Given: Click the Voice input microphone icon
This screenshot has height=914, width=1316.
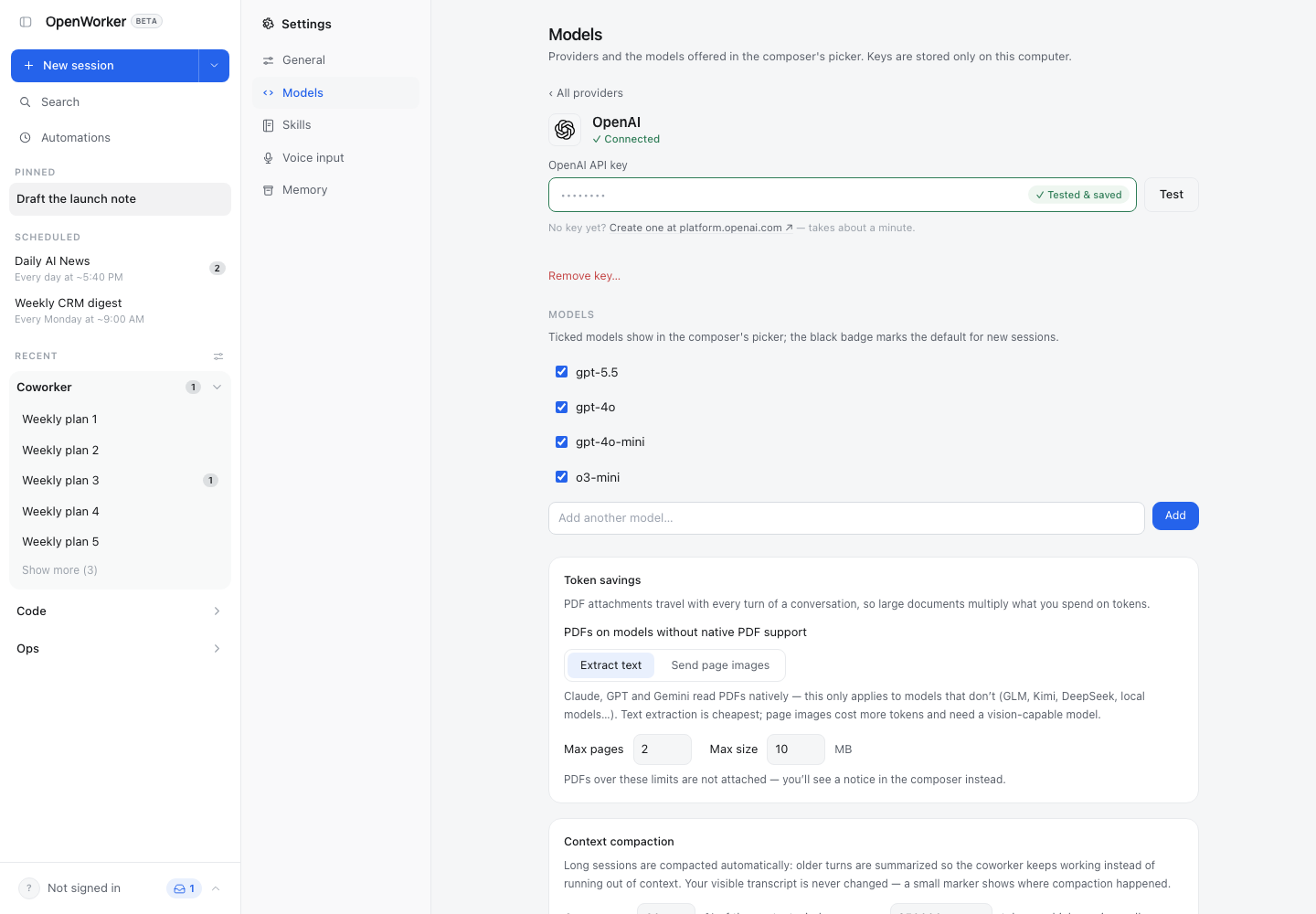Looking at the screenshot, I should tap(268, 158).
